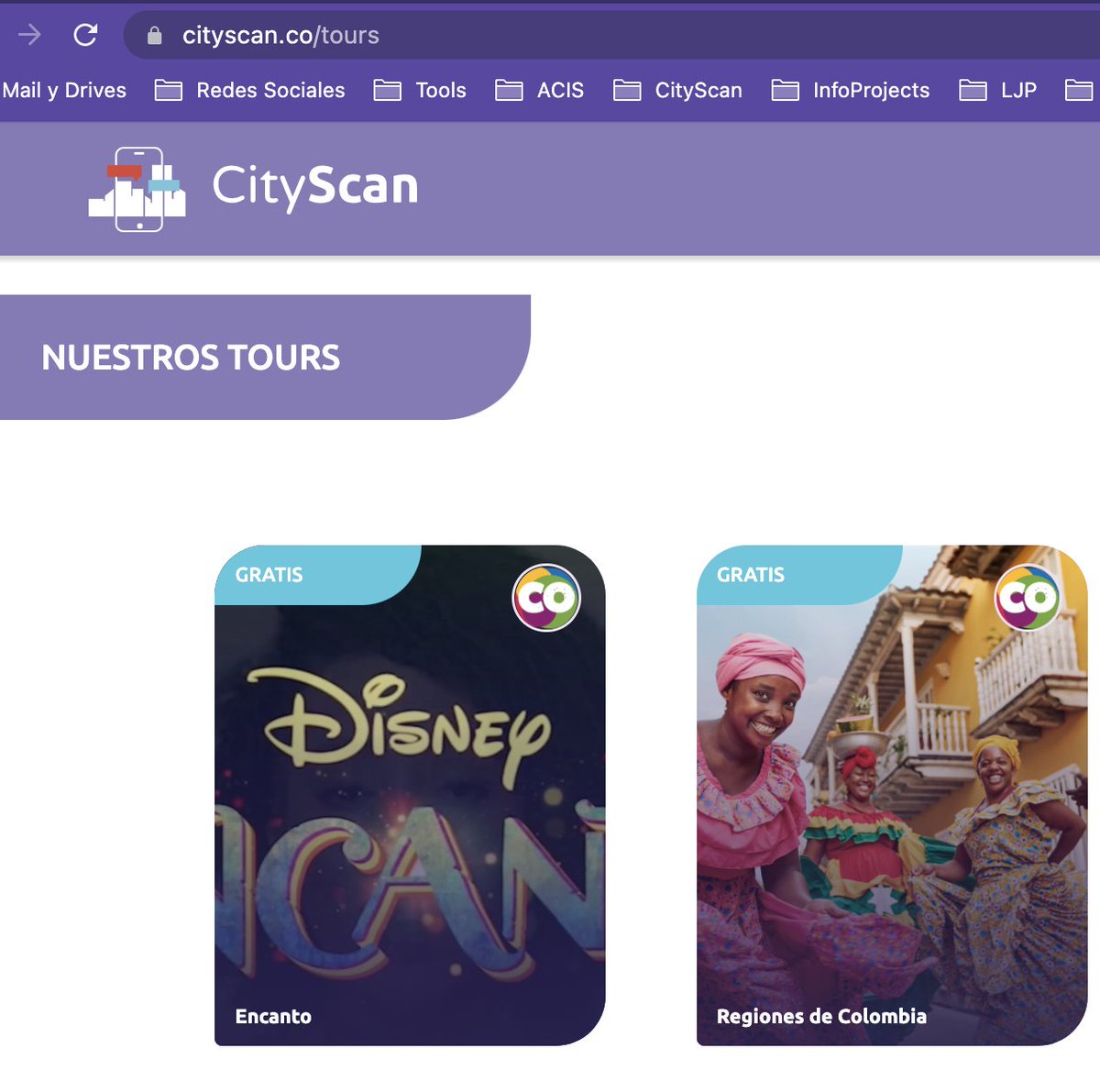The height and width of the screenshot is (1092, 1100).
Task: Open the Encanto tour card
Action: pos(410,795)
